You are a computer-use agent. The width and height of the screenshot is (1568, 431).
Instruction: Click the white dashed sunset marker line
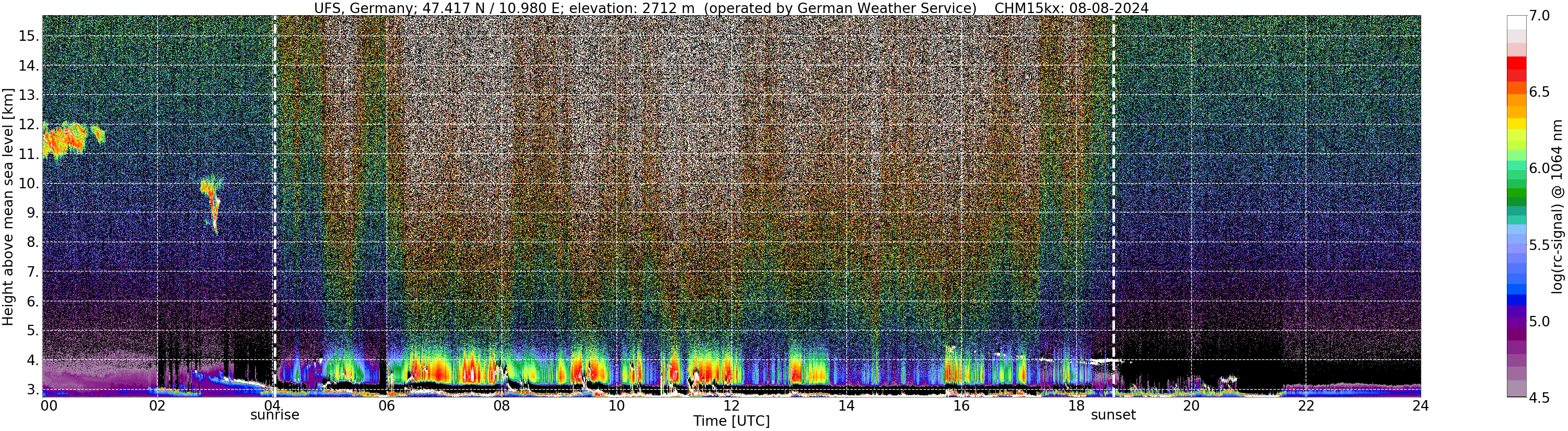1114,206
